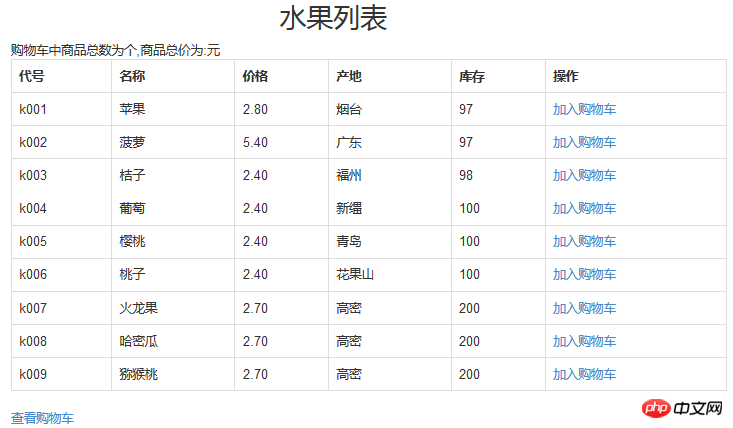The image size is (733, 428).
Task: Select stock 97 in the k001 row
Action: [x=466, y=109]
